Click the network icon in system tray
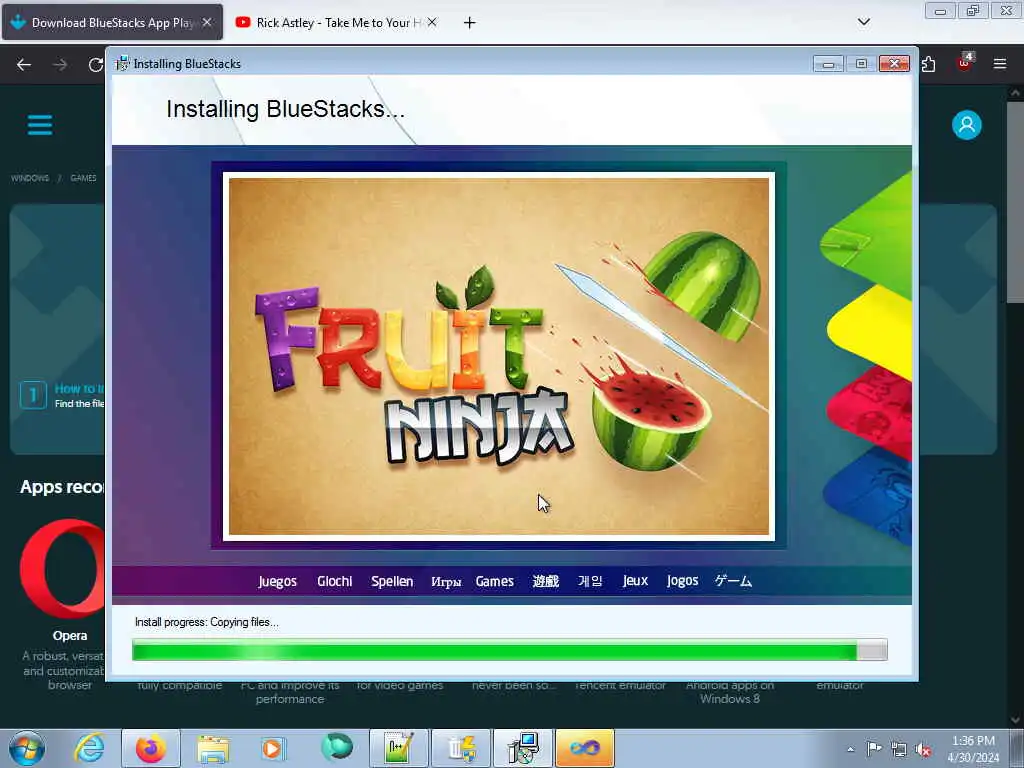1024x768 pixels. coord(899,749)
